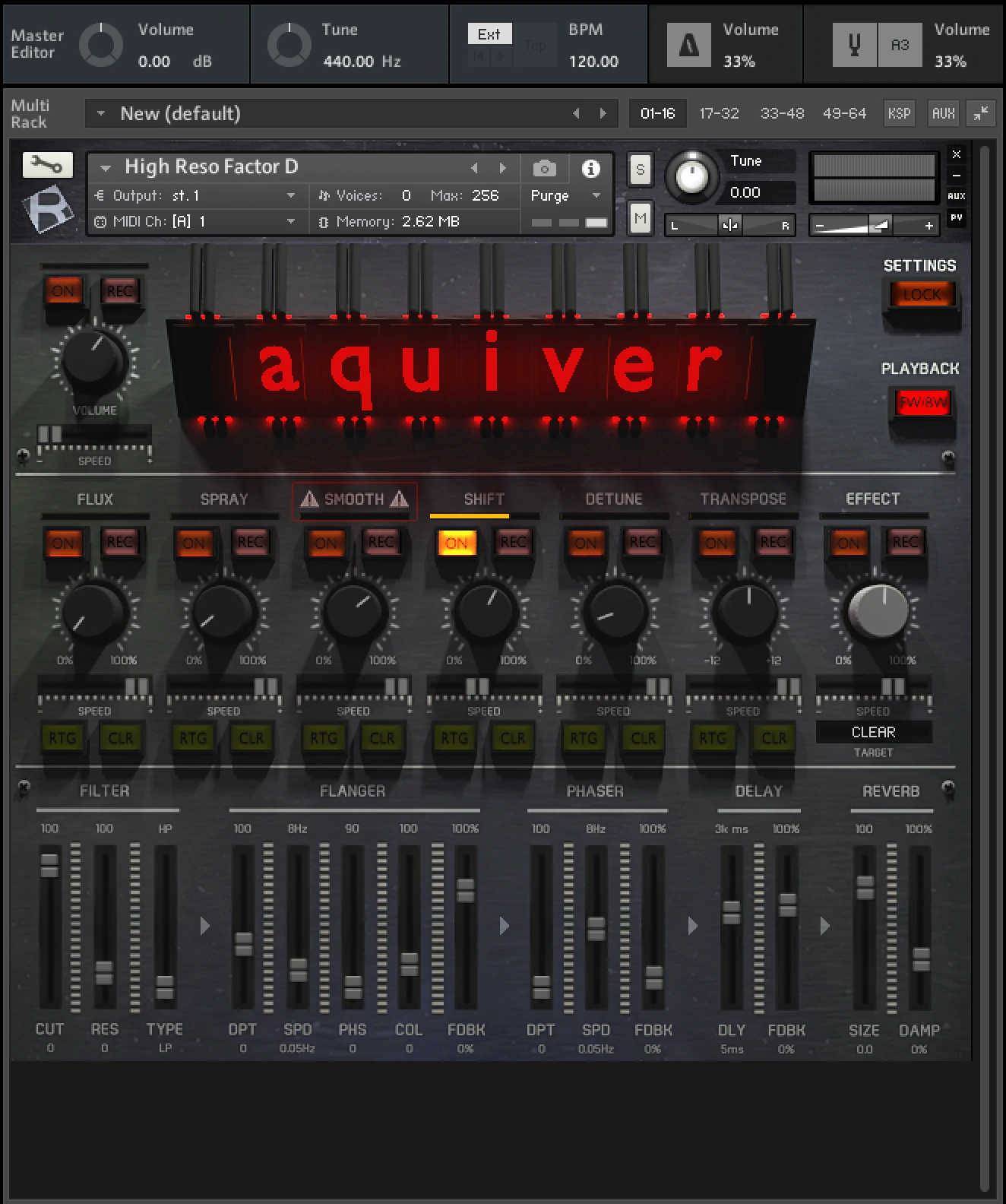Open instrument edit mode with wrench icon
Image resolution: width=1006 pixels, height=1204 pixels.
47,164
